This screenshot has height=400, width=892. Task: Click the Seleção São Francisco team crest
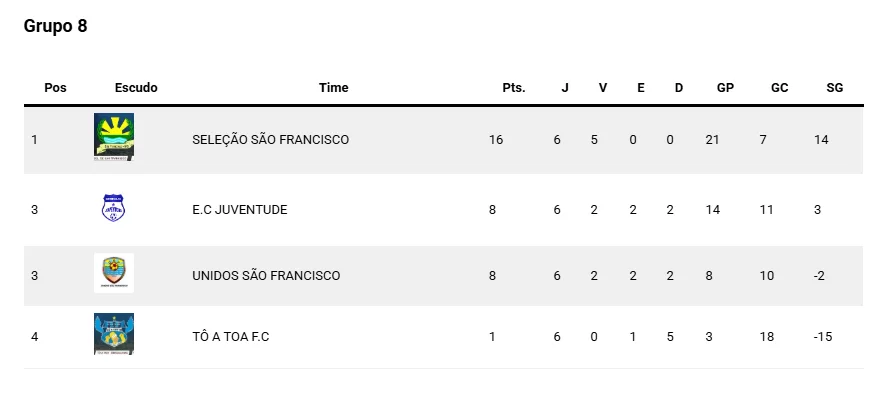click(x=113, y=137)
